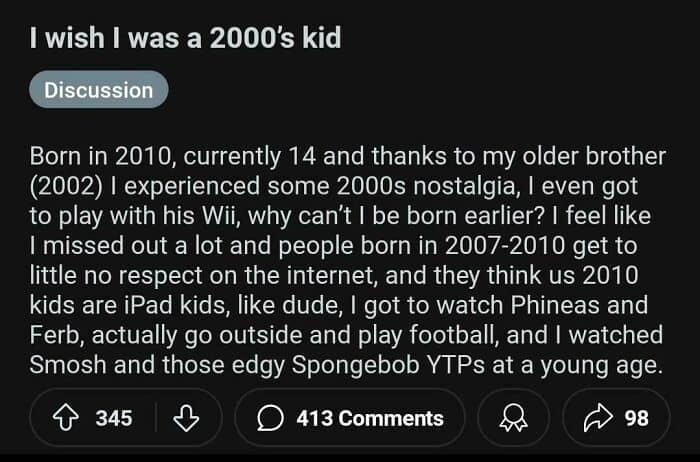This screenshot has width=700, height=462.
Task: Click the speech bubble comment icon
Action: click(270, 418)
